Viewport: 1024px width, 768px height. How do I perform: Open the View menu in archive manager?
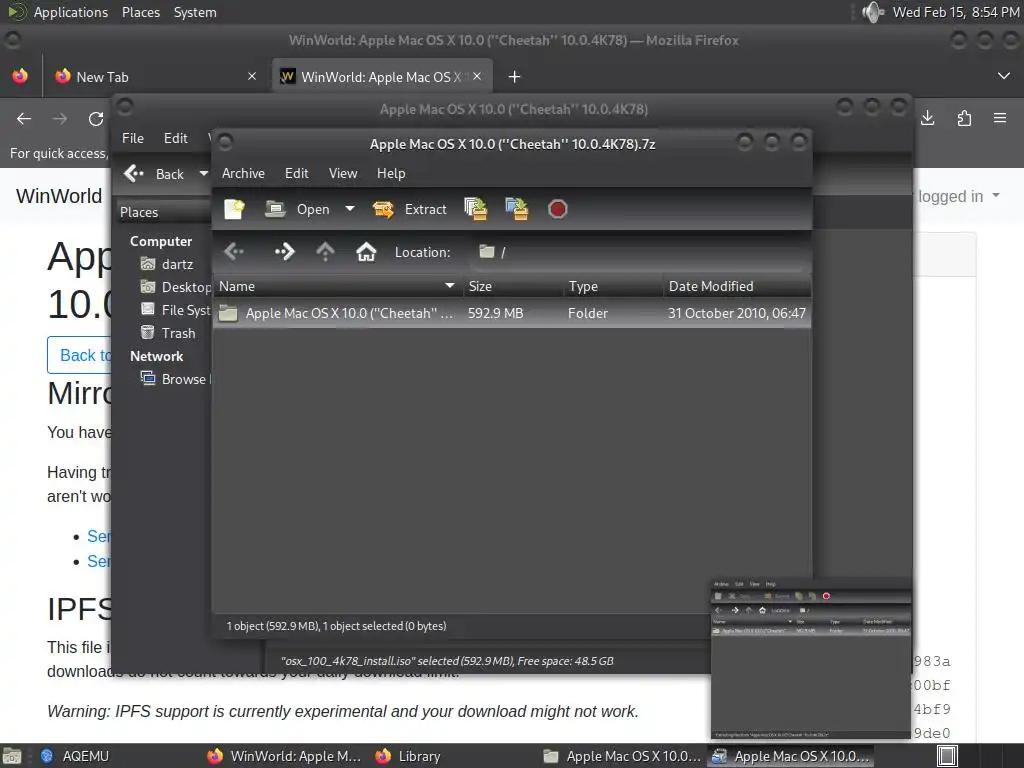coord(343,173)
